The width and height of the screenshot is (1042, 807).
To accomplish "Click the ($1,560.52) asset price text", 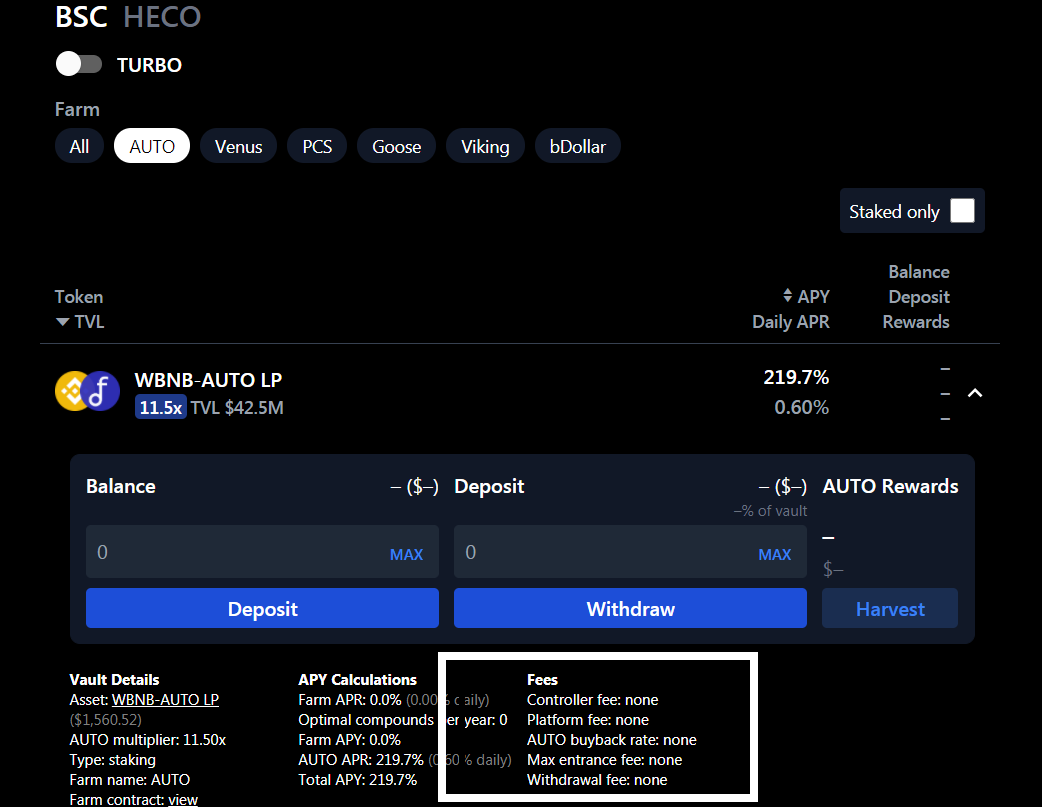I will tap(106, 720).
